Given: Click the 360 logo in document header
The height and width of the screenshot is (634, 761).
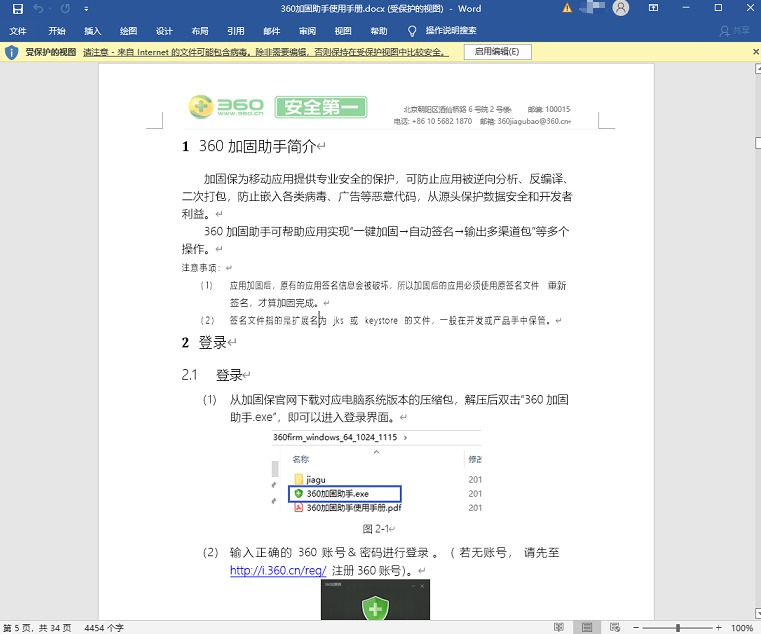Looking at the screenshot, I should [226, 106].
